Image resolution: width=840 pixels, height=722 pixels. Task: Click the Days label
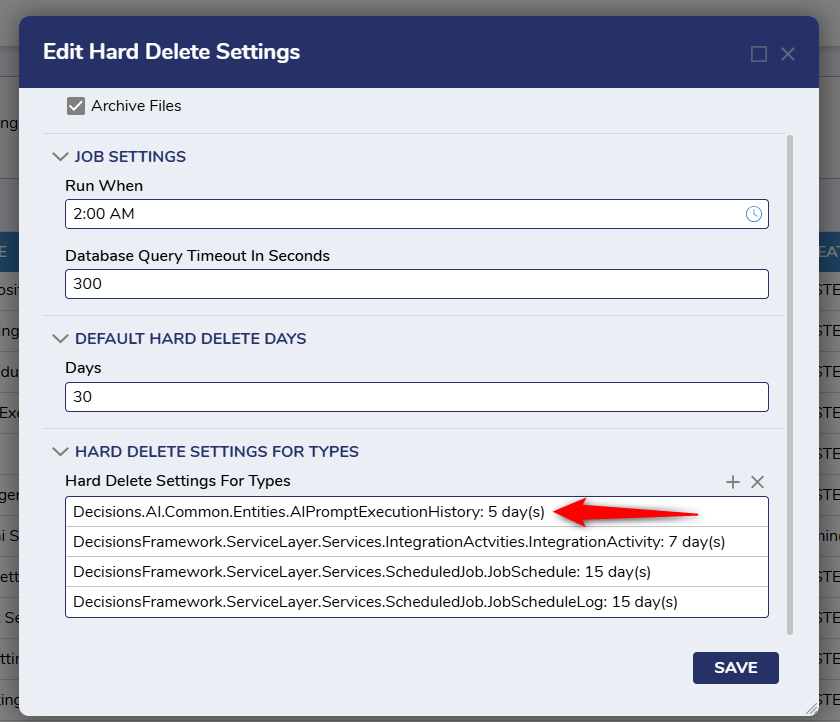pos(83,368)
